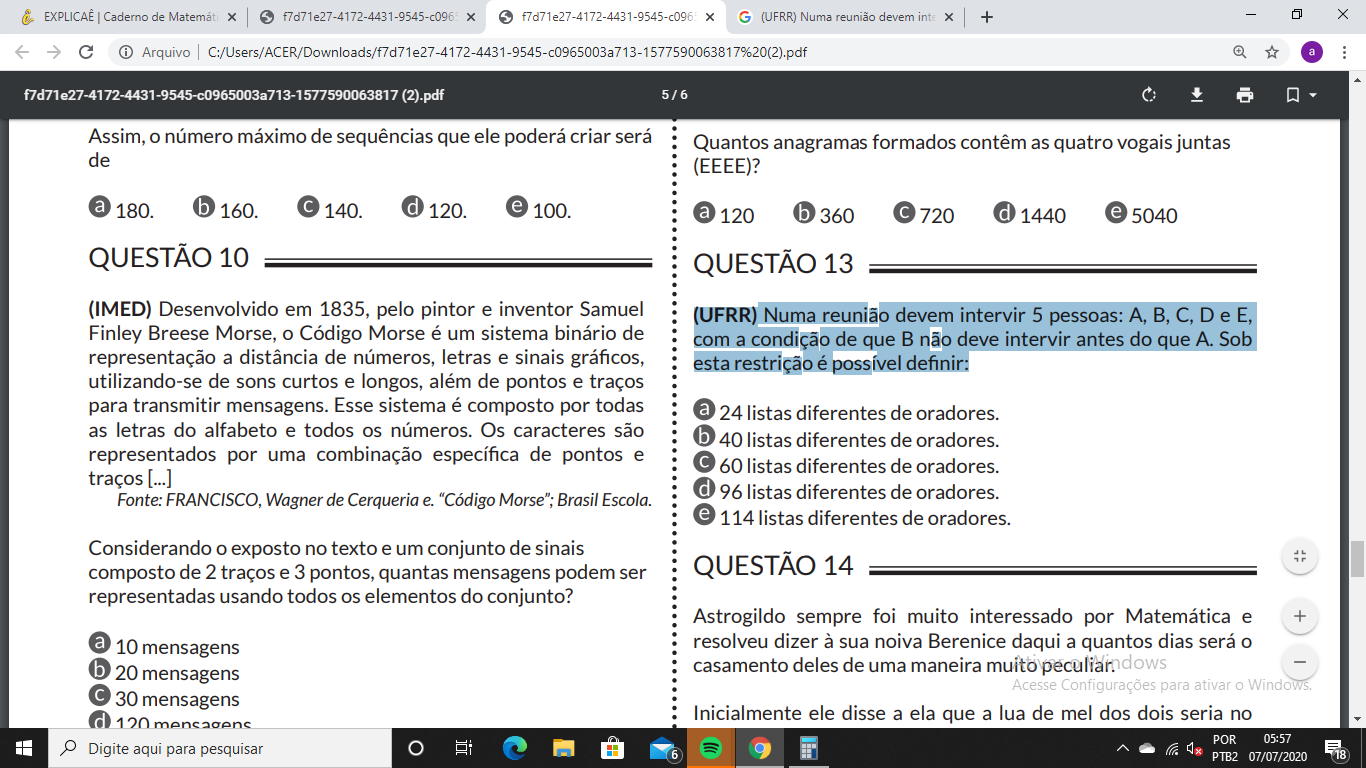Click the PDF file name title
The height and width of the screenshot is (768, 1366).
[x=234, y=95]
